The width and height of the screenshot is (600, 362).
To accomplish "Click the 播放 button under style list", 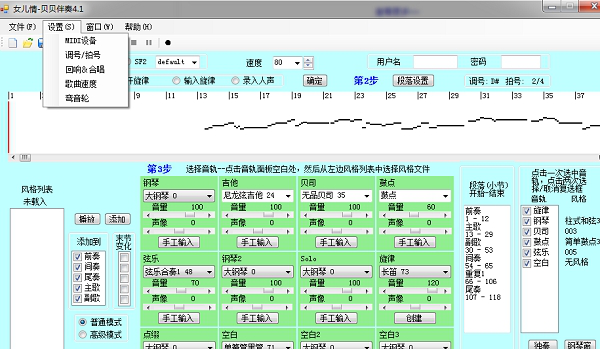I will (x=87, y=219).
